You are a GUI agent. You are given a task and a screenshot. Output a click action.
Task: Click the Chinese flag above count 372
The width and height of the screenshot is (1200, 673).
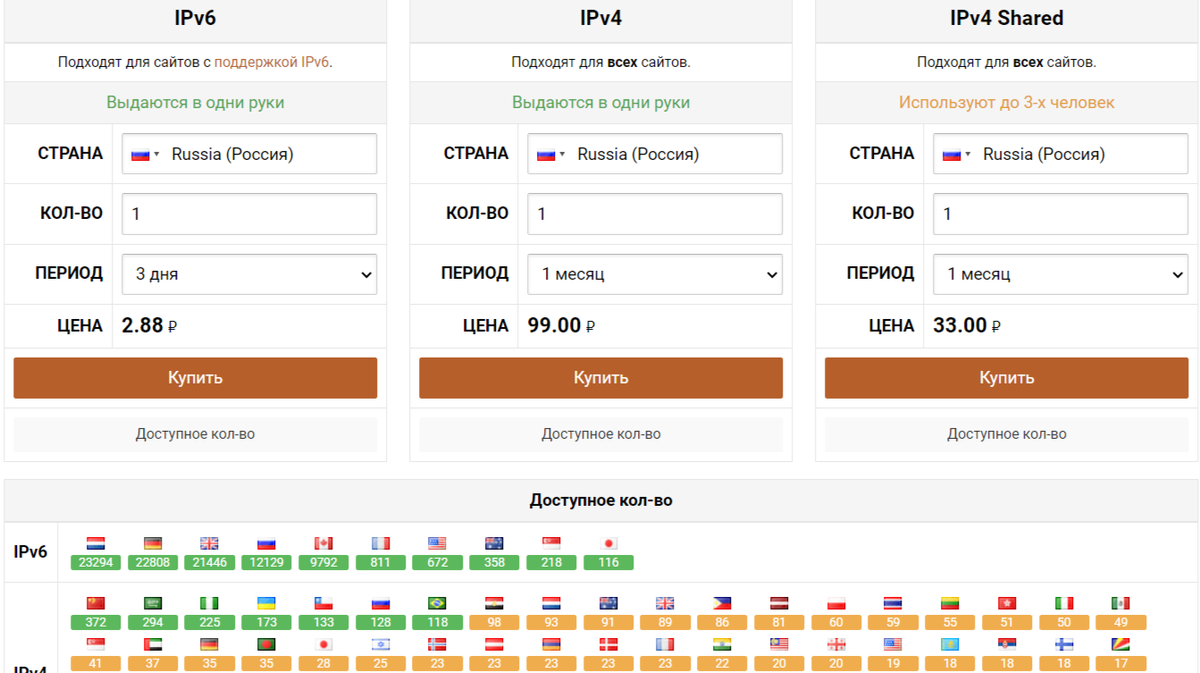(x=96, y=604)
